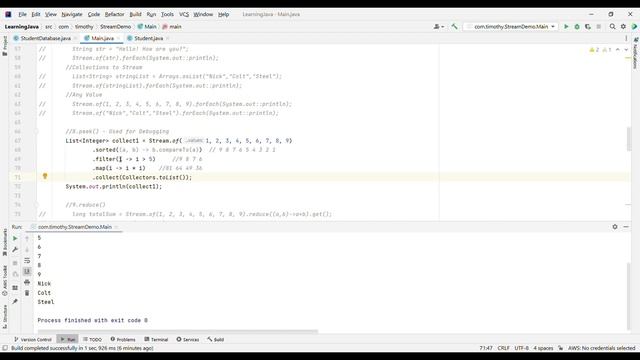Click the status bar tool-window toggle icon

click(x=5, y=348)
